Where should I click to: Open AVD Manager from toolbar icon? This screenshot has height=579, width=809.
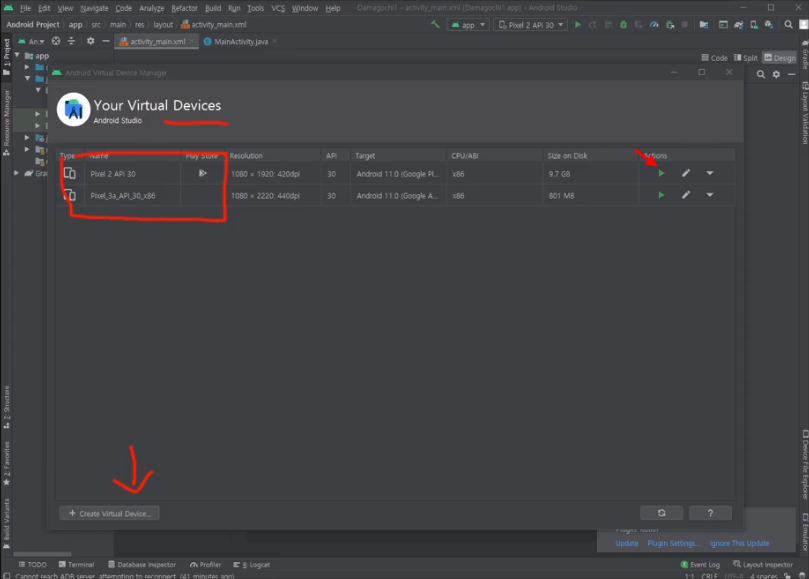click(754, 24)
